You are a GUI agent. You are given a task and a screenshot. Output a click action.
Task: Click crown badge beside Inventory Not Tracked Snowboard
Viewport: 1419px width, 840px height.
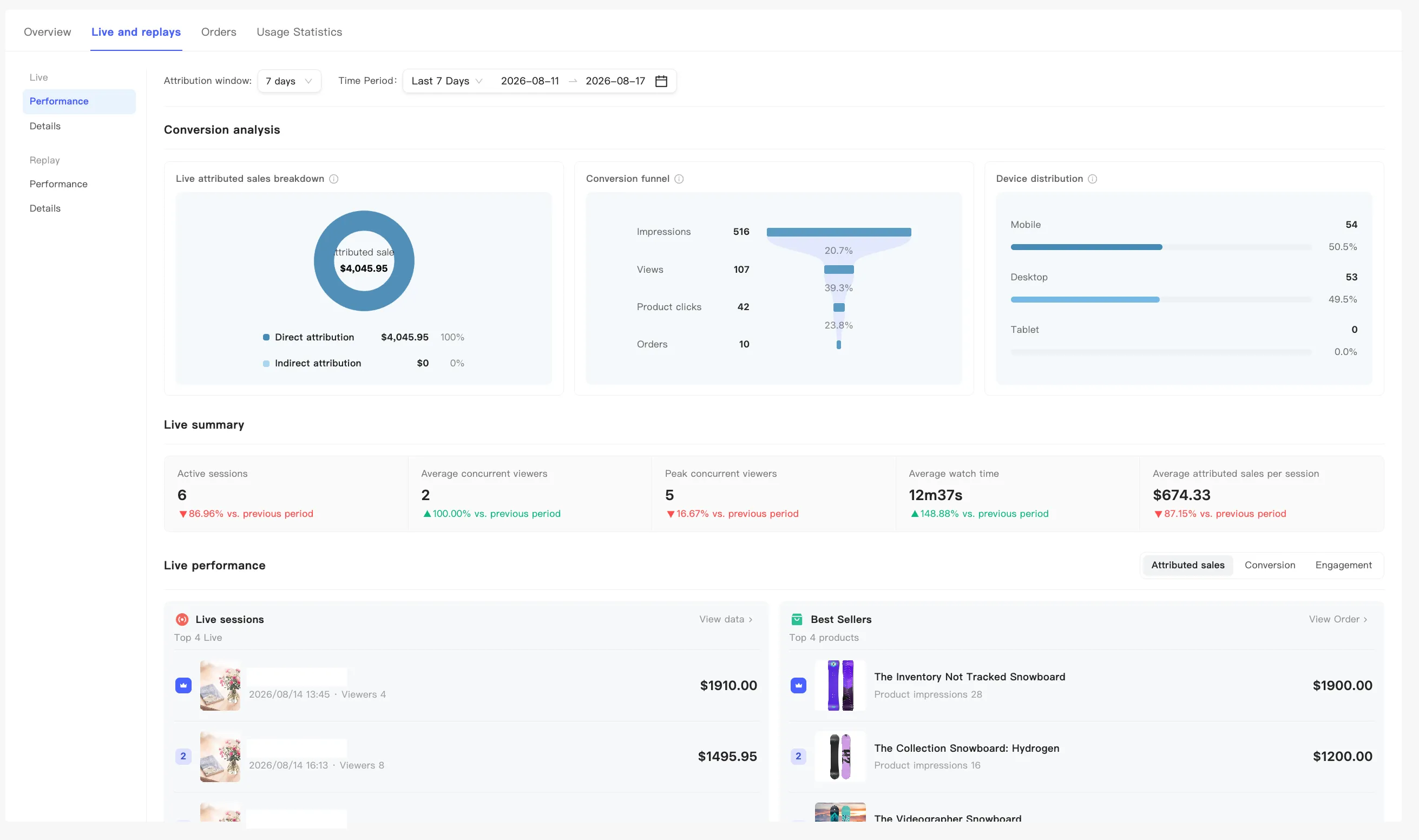click(x=799, y=685)
